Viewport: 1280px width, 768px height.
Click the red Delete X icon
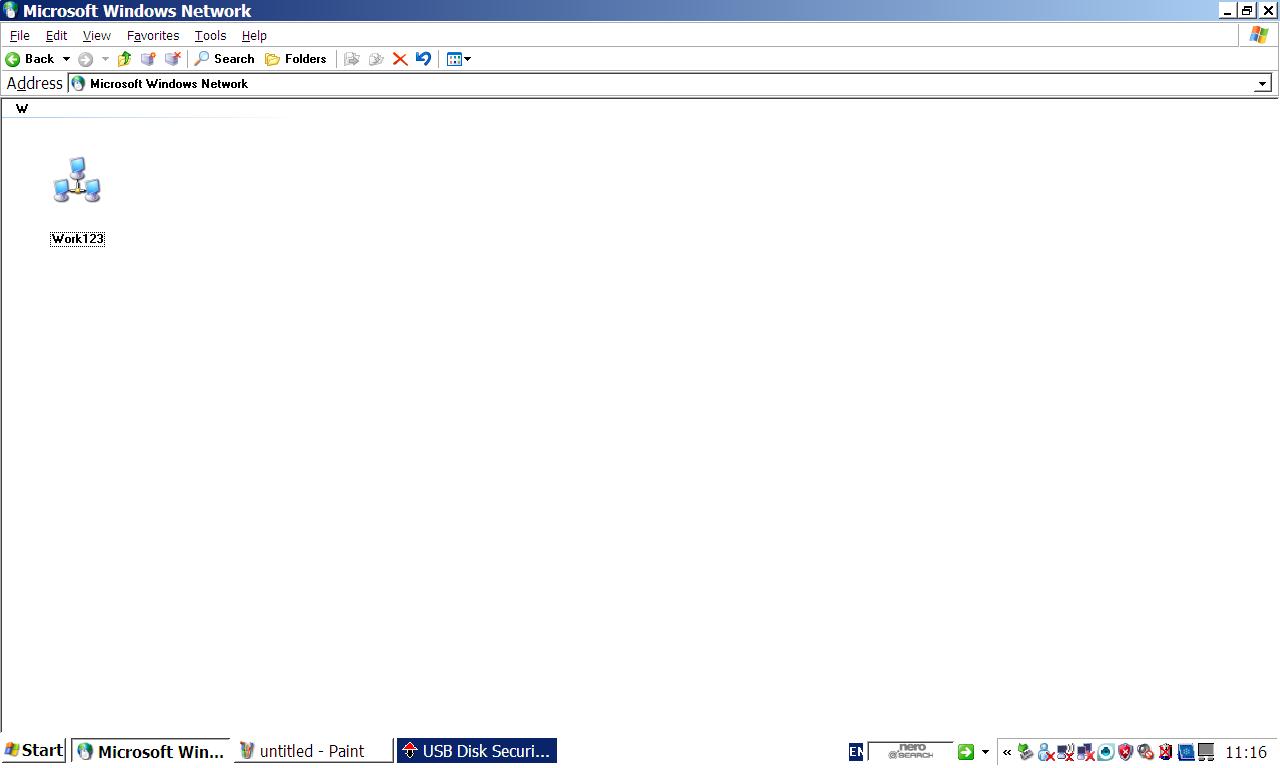400,59
